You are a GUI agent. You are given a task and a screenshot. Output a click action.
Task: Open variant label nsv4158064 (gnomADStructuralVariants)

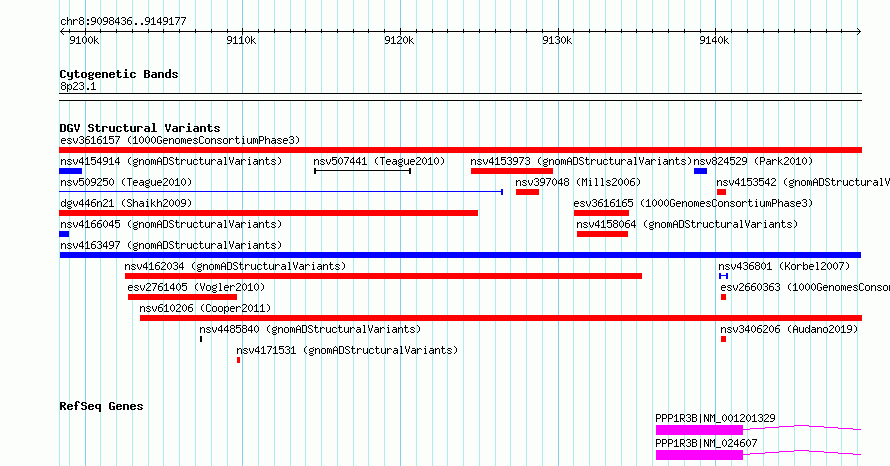(x=687, y=224)
